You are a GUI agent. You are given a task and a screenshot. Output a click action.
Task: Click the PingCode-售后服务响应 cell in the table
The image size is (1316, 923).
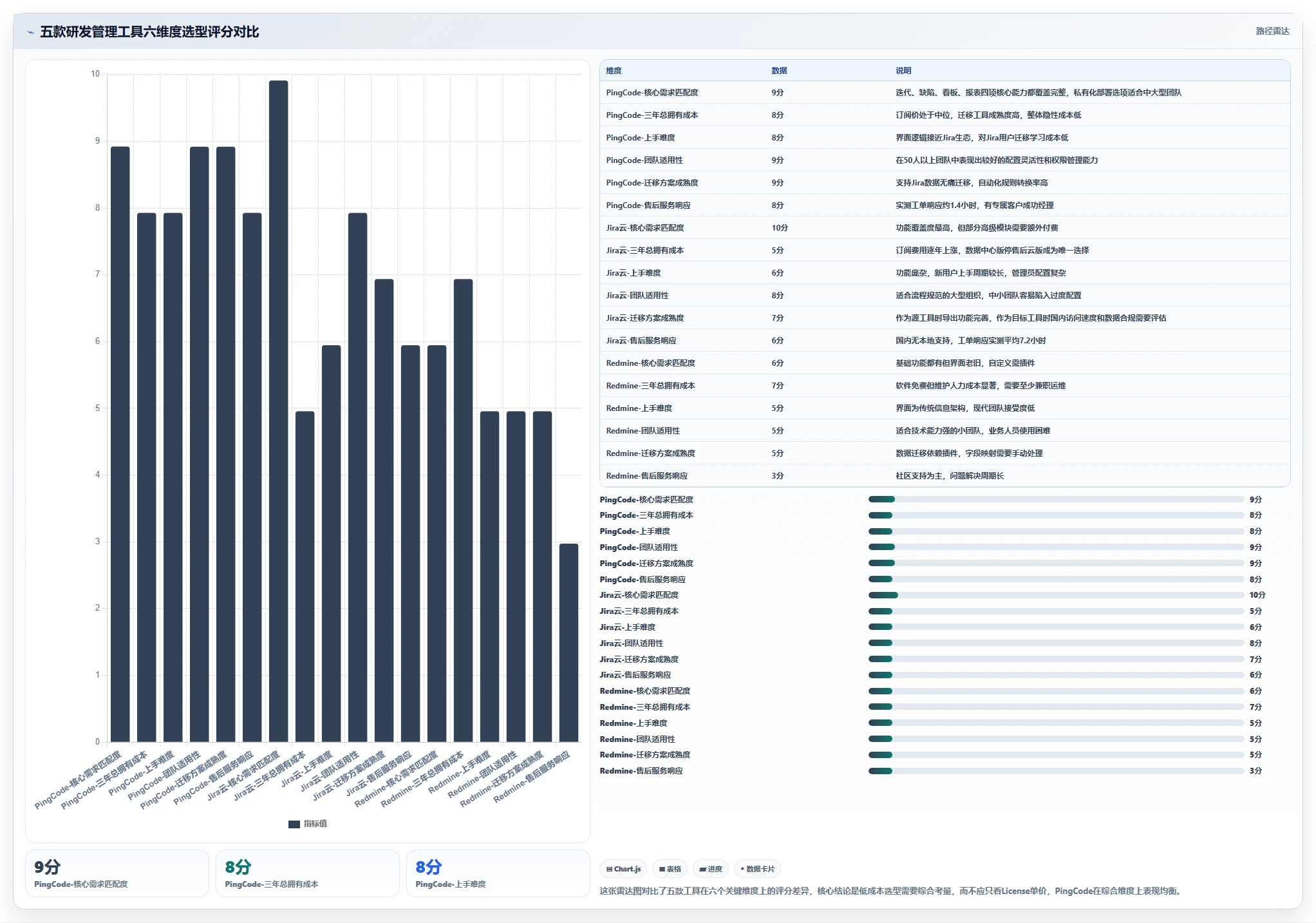point(648,205)
